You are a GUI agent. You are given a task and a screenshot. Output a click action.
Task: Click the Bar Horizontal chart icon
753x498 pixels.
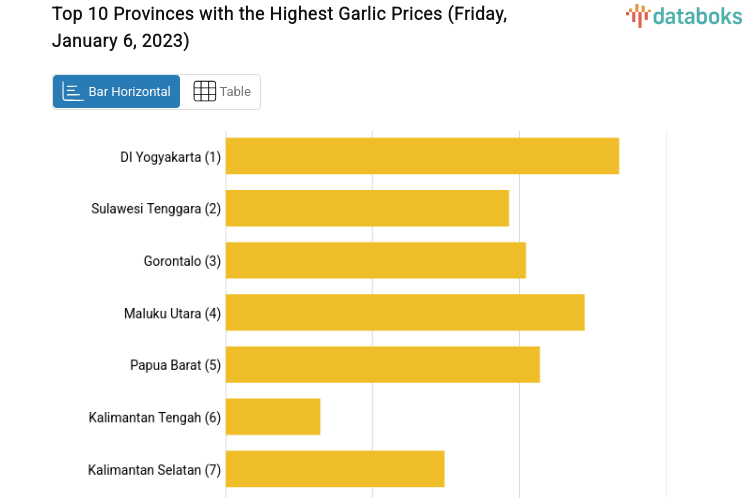(73, 91)
